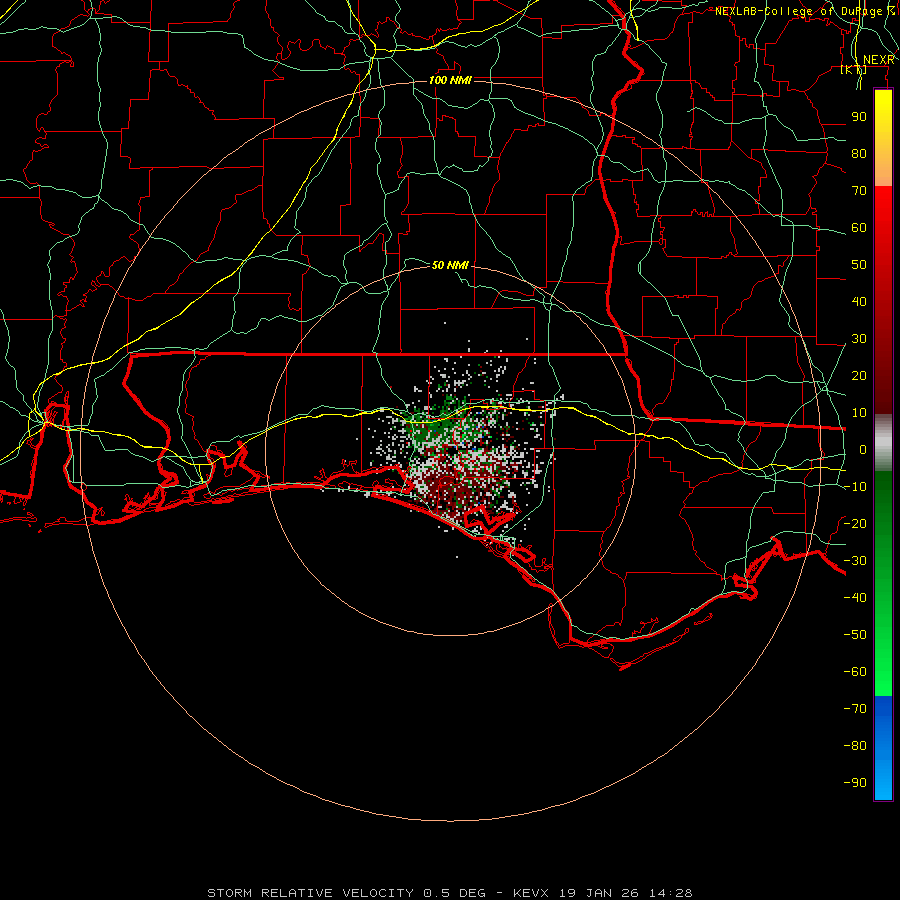Click the -90 value on velocity scale
This screenshot has width=900, height=900.
click(x=855, y=783)
